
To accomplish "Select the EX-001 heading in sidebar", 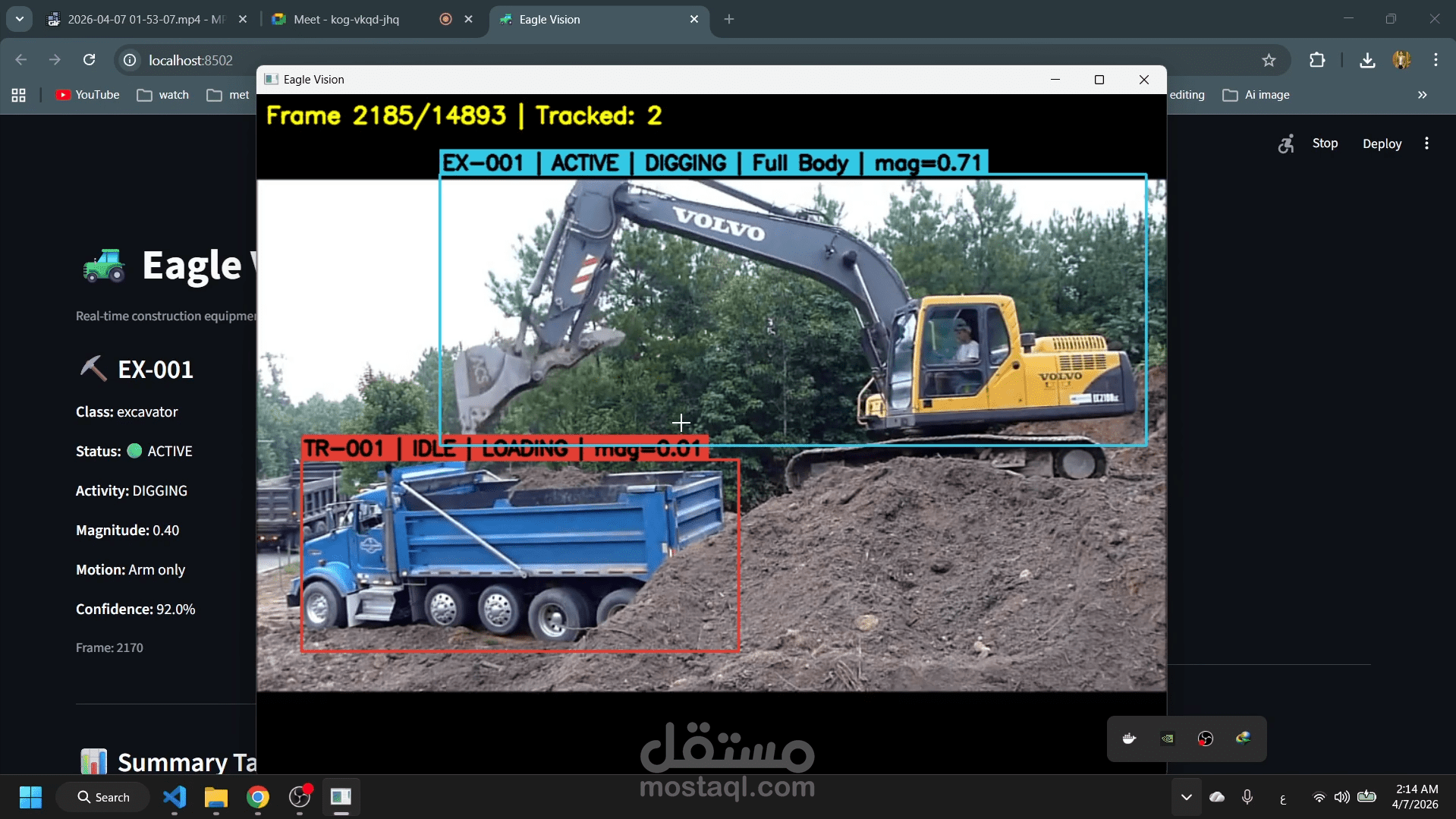I will [156, 370].
